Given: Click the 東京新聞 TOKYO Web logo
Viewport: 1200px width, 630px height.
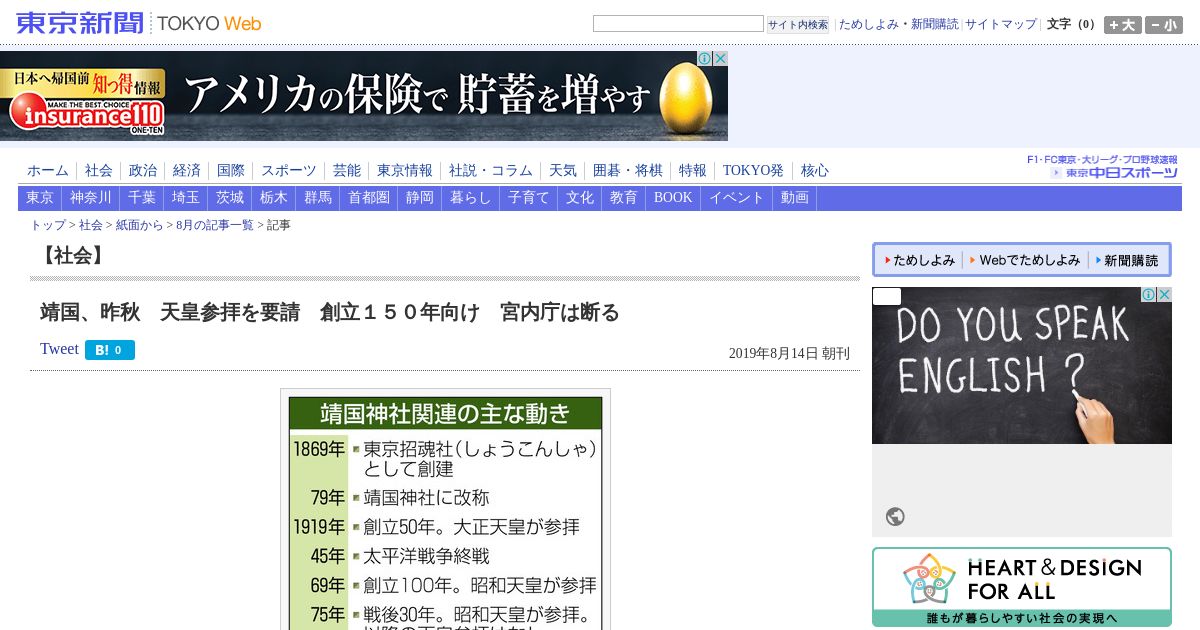Looking at the screenshot, I should coord(139,23).
